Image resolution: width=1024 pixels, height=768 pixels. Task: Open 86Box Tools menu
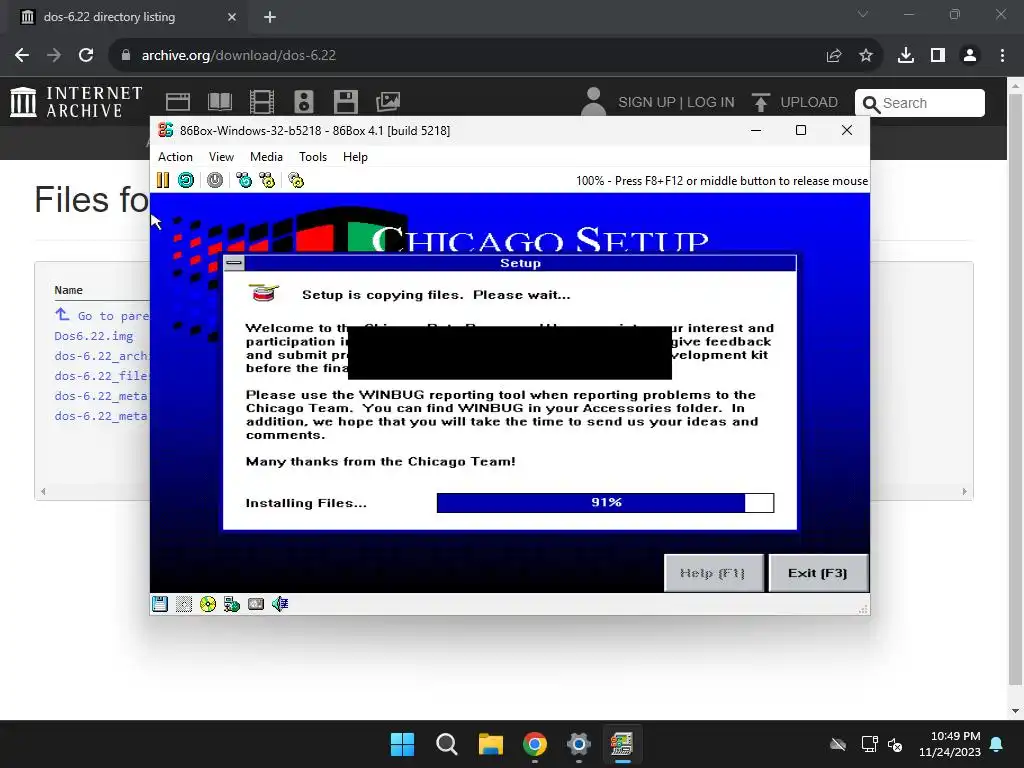[x=313, y=157]
